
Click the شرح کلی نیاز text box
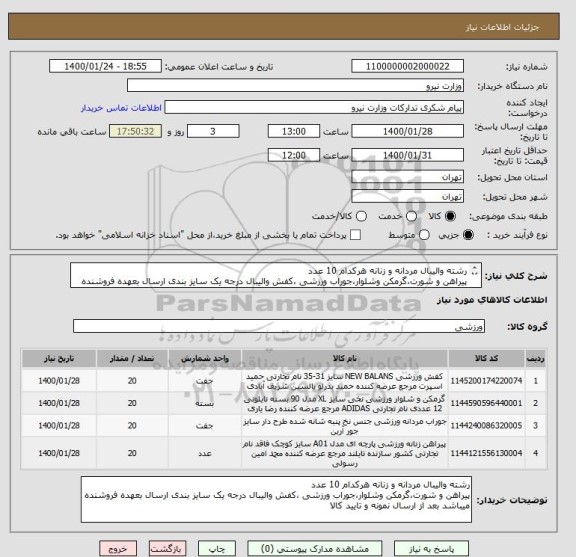[x=276, y=275]
